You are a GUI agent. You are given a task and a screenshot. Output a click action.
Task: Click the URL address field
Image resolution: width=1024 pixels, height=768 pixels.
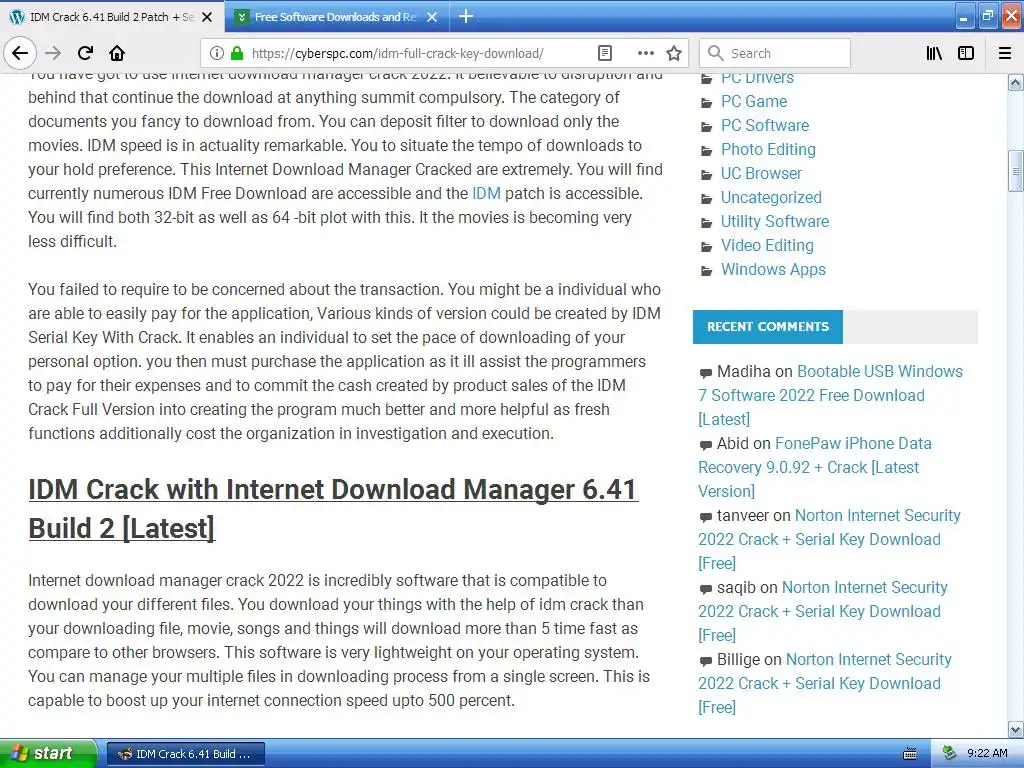[397, 54]
